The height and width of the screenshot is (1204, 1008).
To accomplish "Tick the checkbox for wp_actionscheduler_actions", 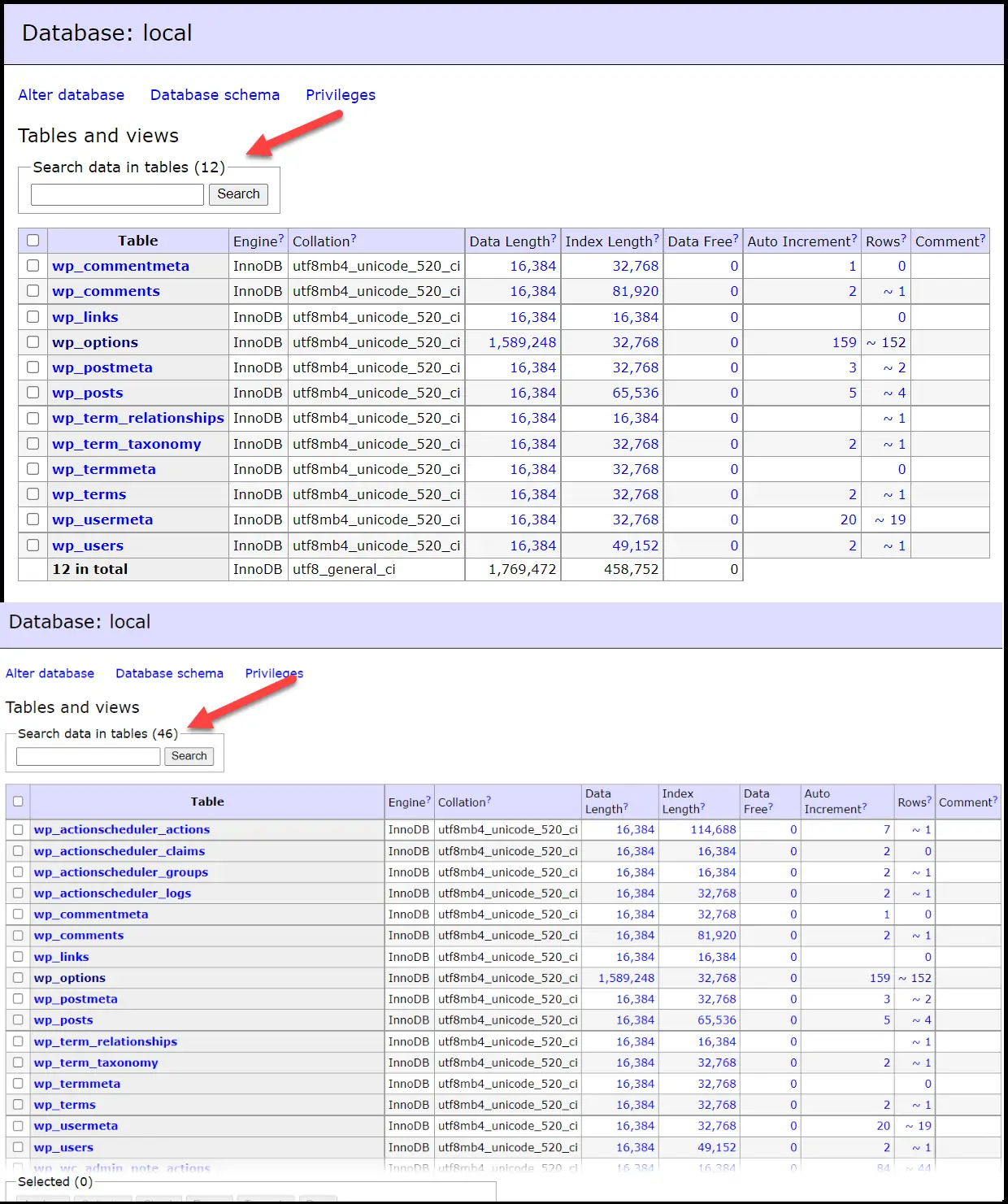I will (x=18, y=829).
